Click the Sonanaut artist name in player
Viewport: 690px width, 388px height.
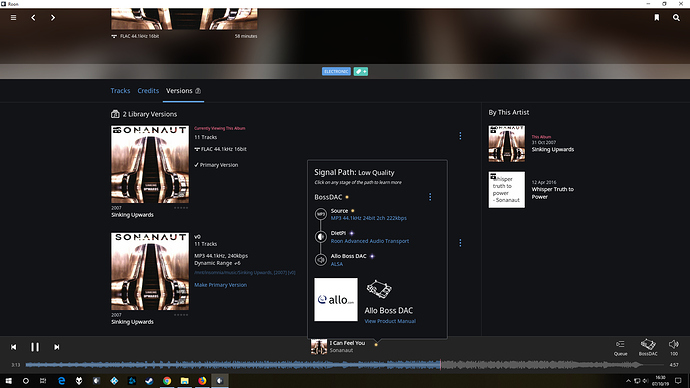pos(341,350)
